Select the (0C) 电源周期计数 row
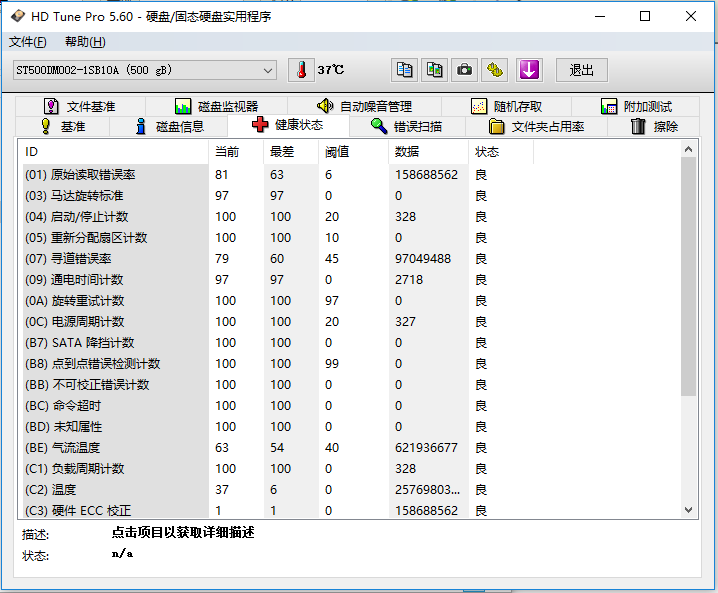This screenshot has width=718, height=593. (277, 322)
